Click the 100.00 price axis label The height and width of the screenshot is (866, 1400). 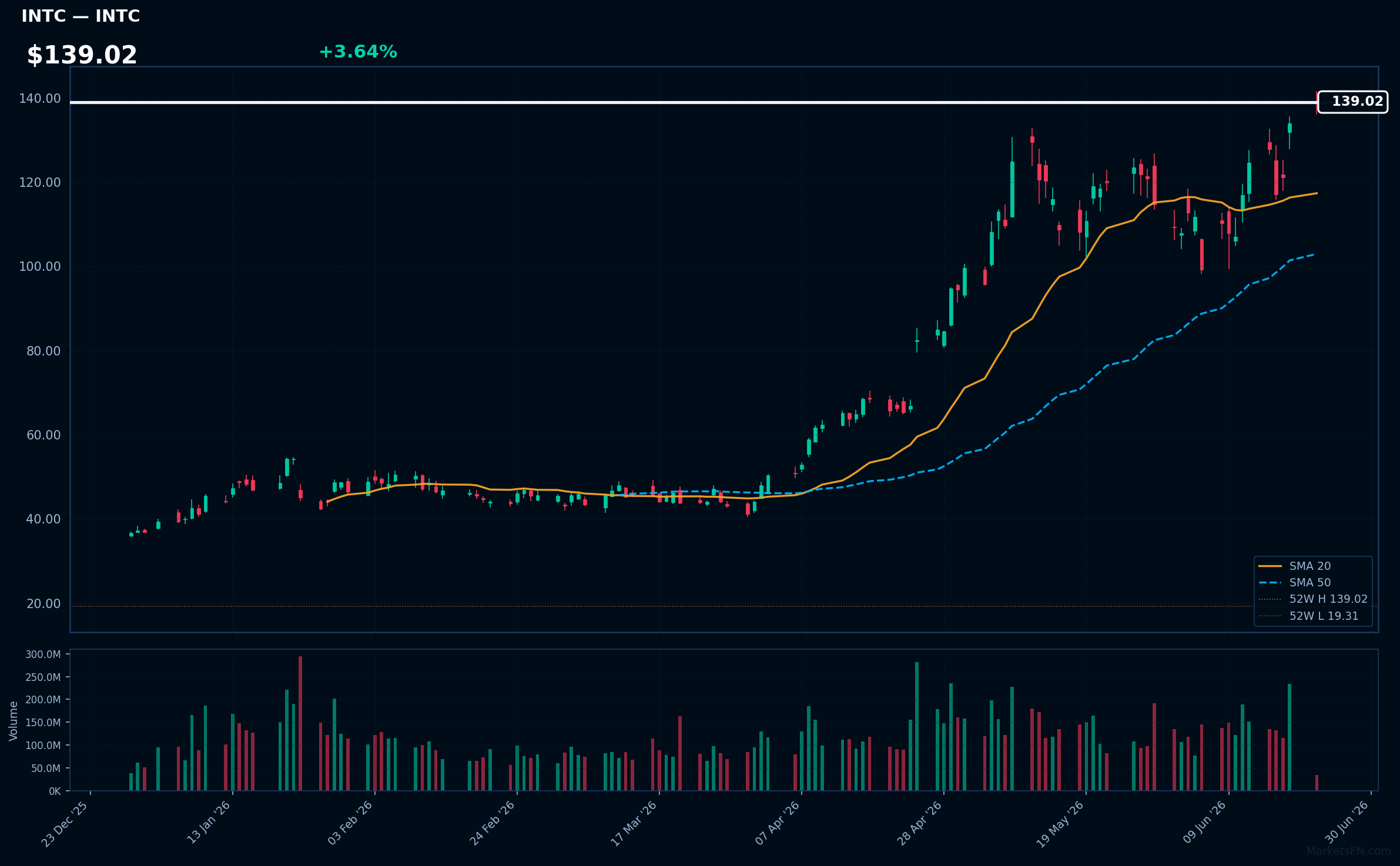tap(40, 267)
